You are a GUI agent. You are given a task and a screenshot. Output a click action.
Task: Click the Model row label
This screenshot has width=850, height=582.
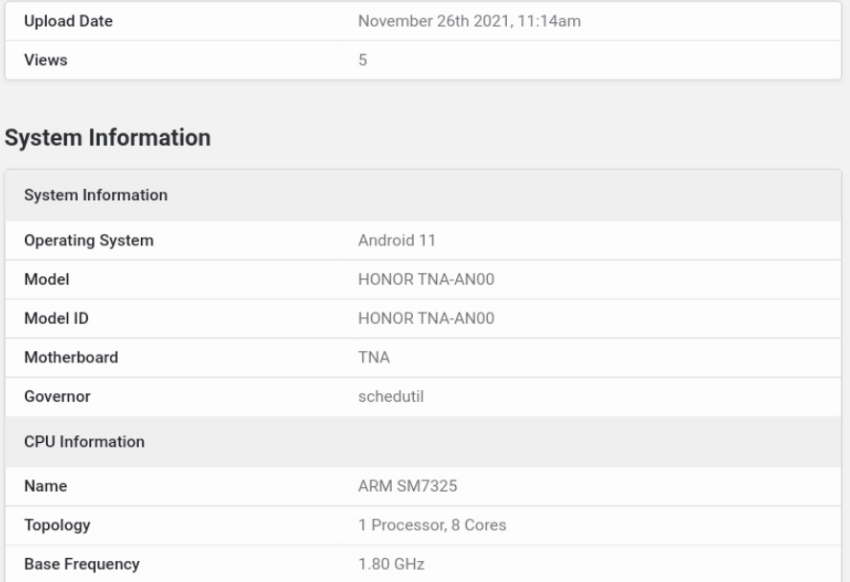(47, 280)
